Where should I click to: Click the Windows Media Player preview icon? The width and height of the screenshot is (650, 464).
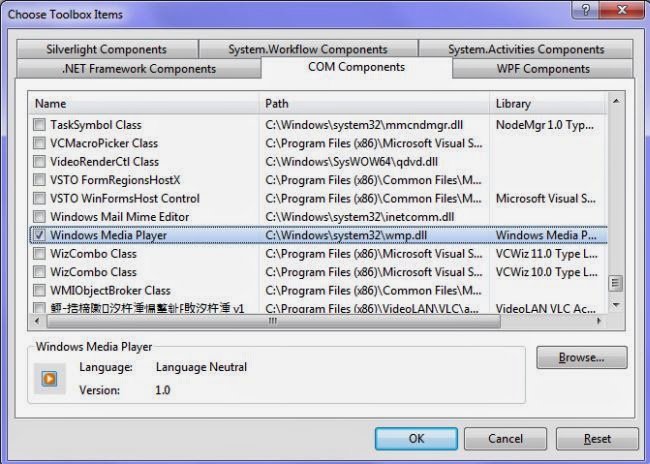(x=49, y=378)
